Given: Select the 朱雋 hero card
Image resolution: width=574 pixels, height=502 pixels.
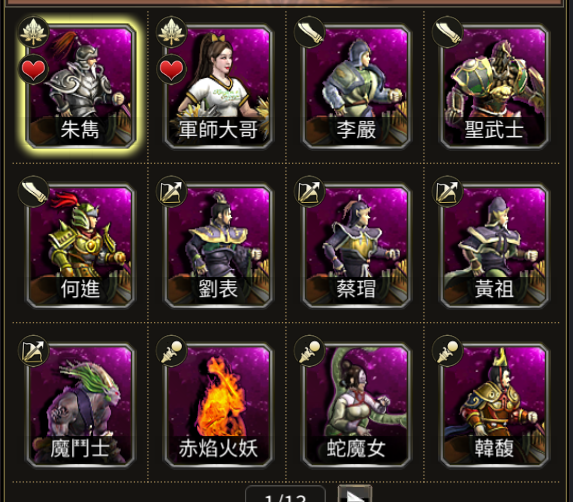Looking at the screenshot, I should 81,86.
